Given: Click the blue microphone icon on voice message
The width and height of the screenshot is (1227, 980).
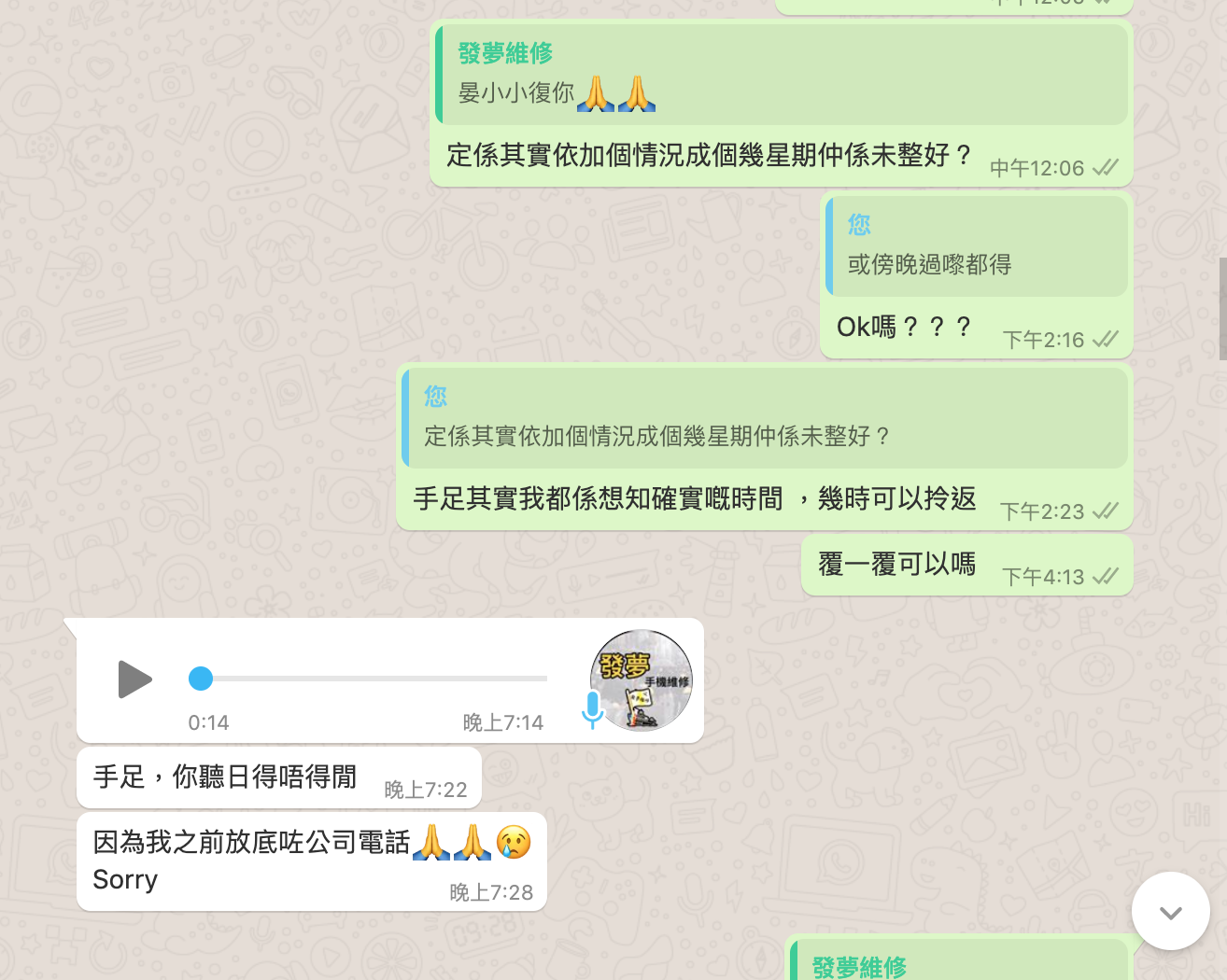Looking at the screenshot, I should pos(593,710).
